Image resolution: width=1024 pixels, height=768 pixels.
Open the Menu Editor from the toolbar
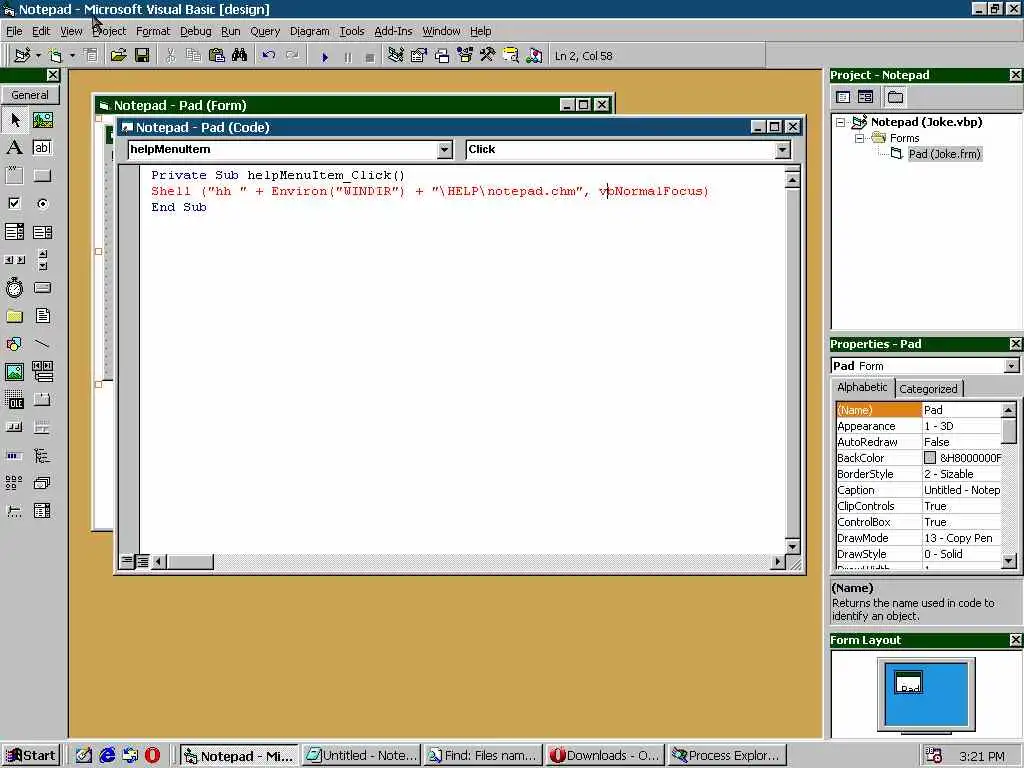coord(91,56)
